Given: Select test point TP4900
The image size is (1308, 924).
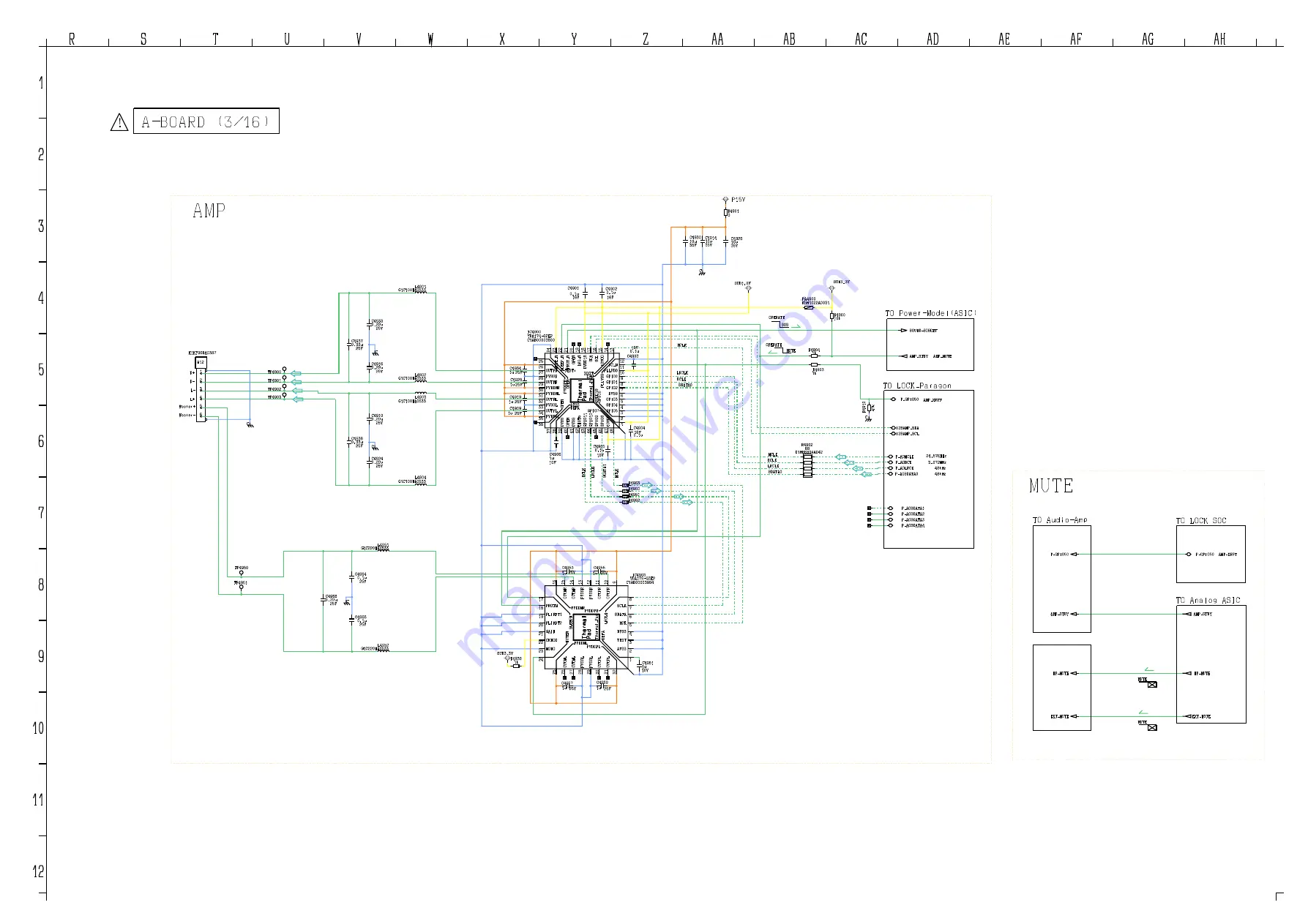Looking at the screenshot, I should tap(285, 371).
